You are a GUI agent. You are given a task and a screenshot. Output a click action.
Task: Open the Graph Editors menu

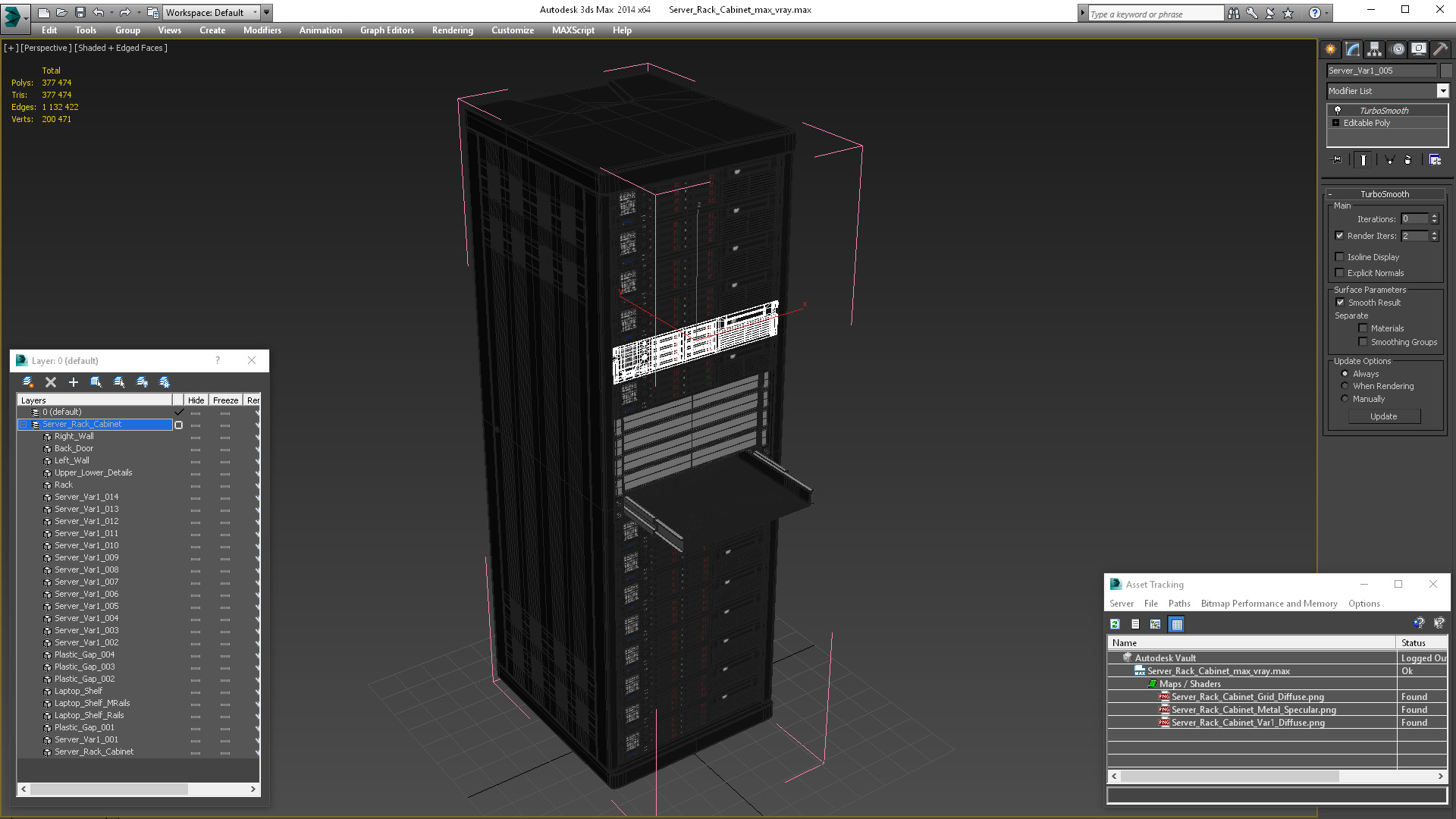pos(387,30)
